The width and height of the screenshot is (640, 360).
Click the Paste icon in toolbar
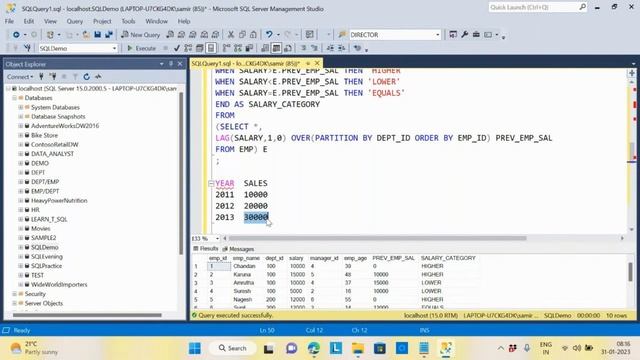[253, 35]
